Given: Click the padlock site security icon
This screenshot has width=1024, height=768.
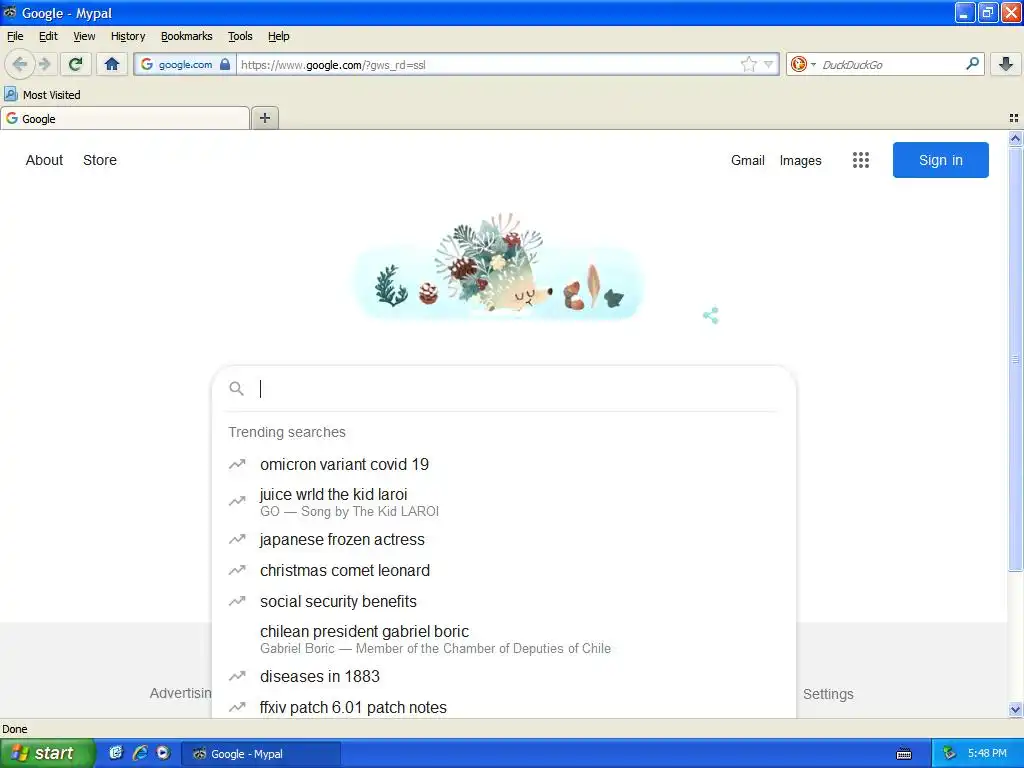Looking at the screenshot, I should 225,64.
